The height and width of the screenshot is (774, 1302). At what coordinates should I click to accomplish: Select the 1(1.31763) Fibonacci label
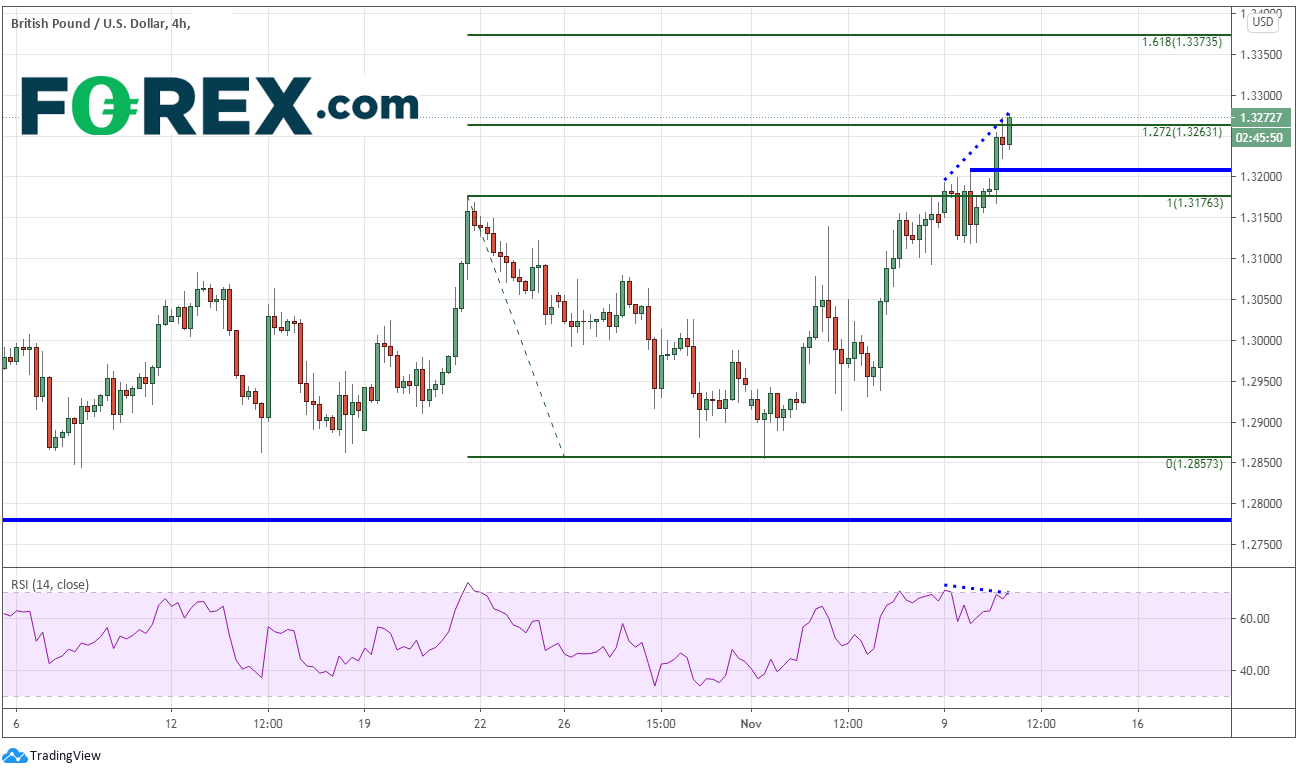(x=1194, y=203)
